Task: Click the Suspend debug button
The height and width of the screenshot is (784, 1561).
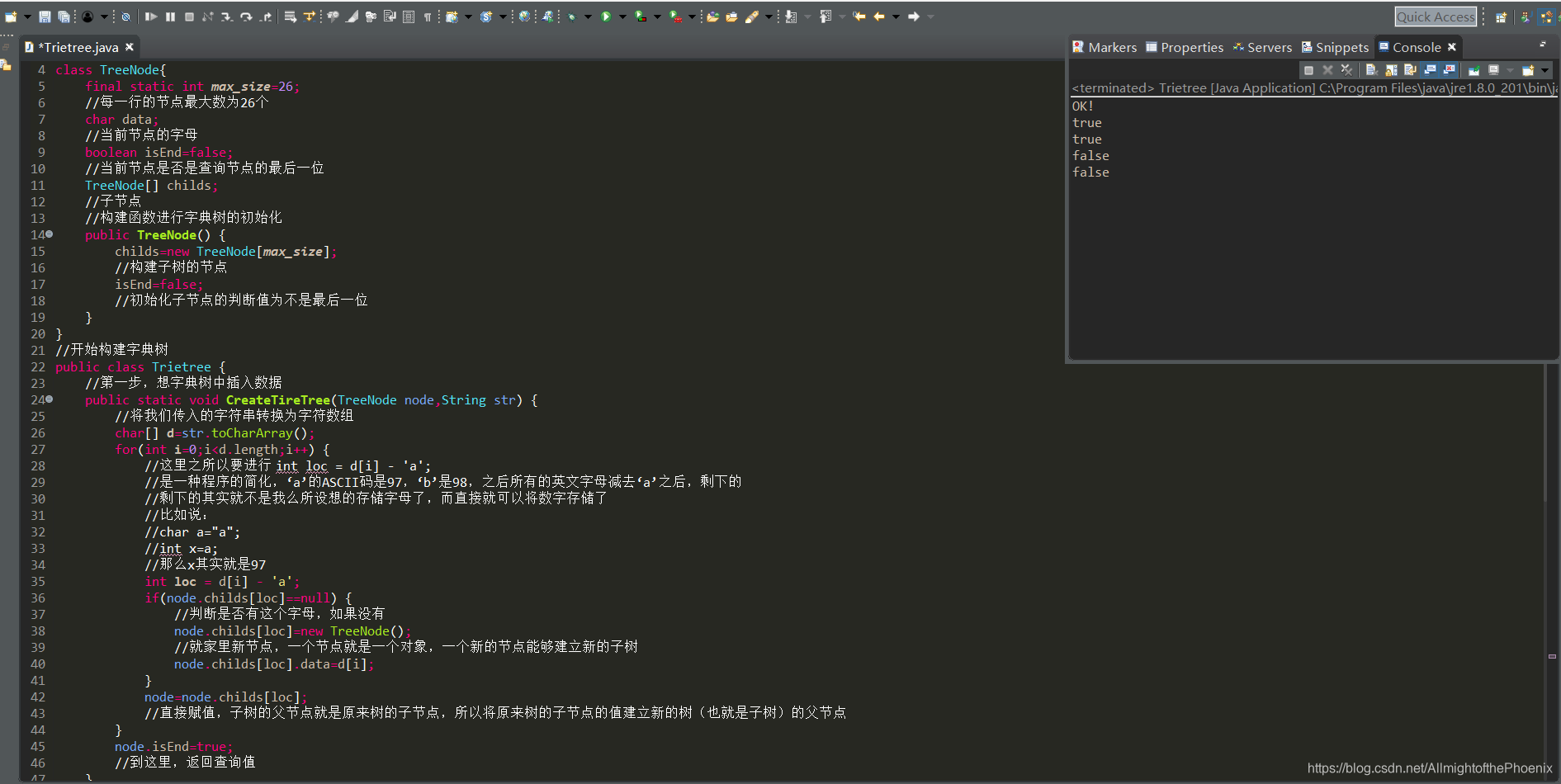Action: [x=170, y=17]
